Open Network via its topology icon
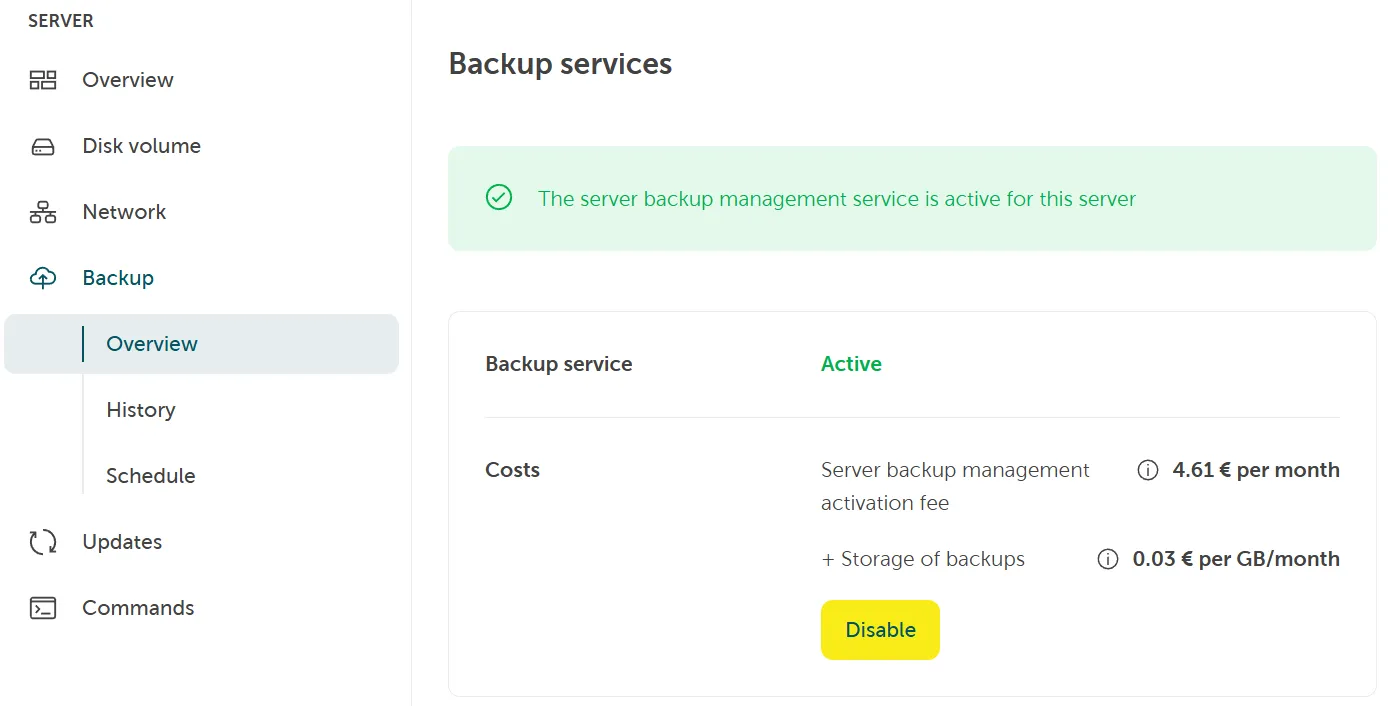 tap(42, 212)
